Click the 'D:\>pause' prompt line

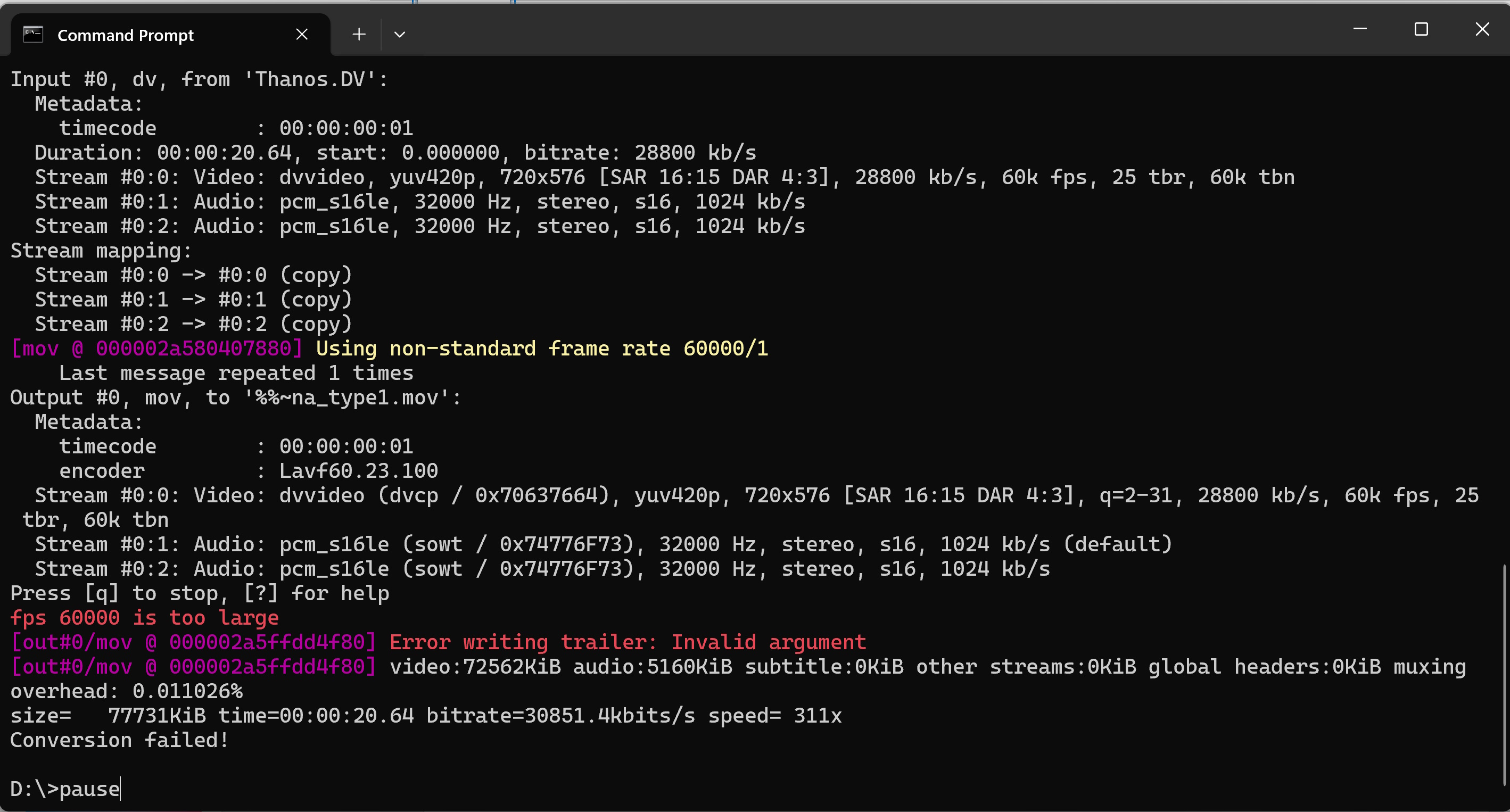click(65, 789)
